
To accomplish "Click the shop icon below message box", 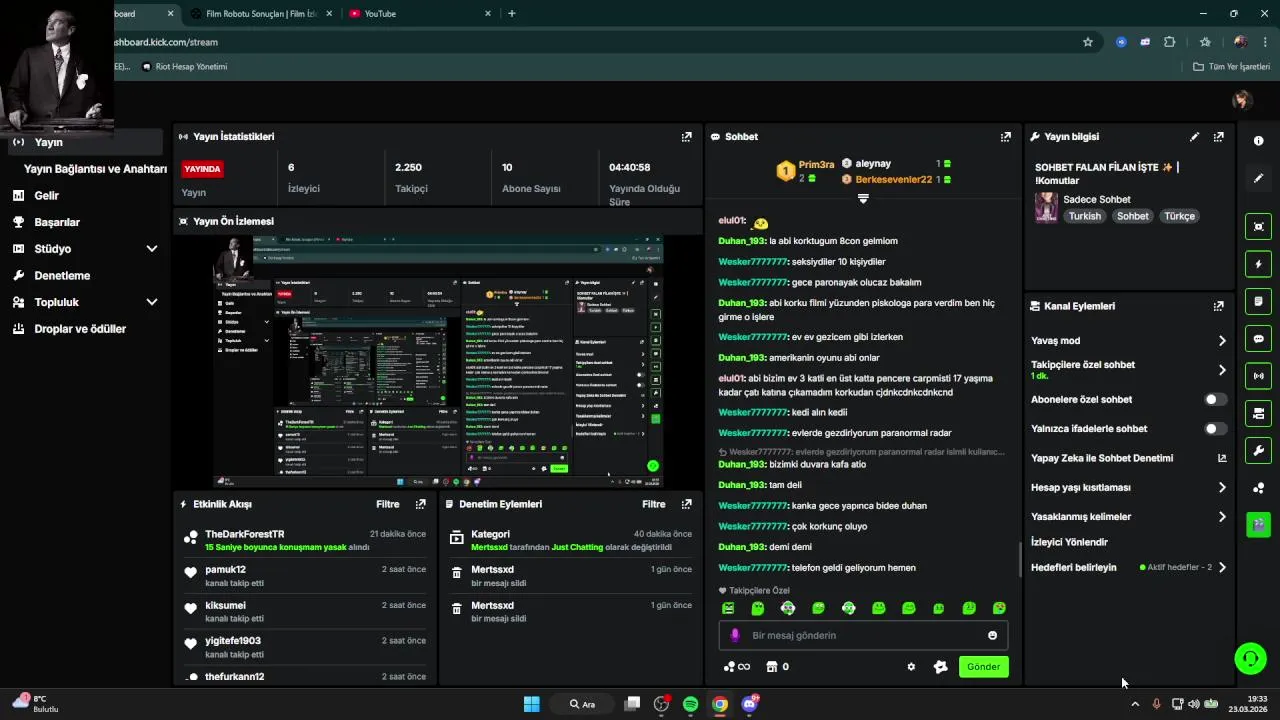I will pos(771,667).
